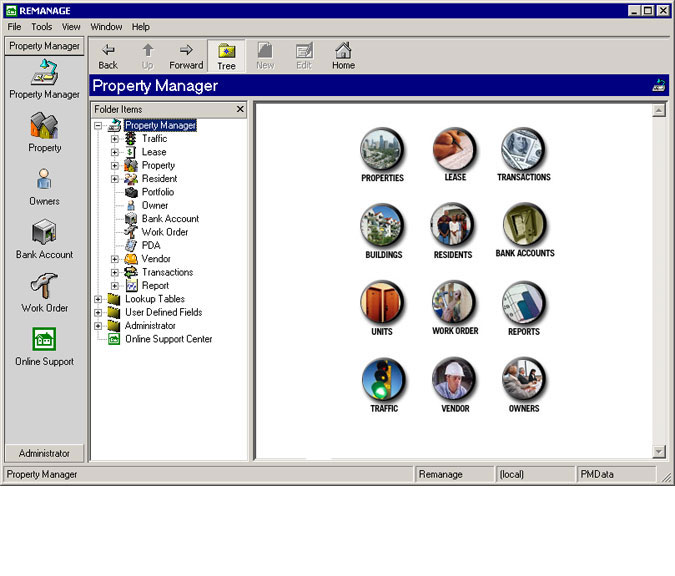
Task: Go Forward using the toolbar arrow
Action: (x=186, y=56)
